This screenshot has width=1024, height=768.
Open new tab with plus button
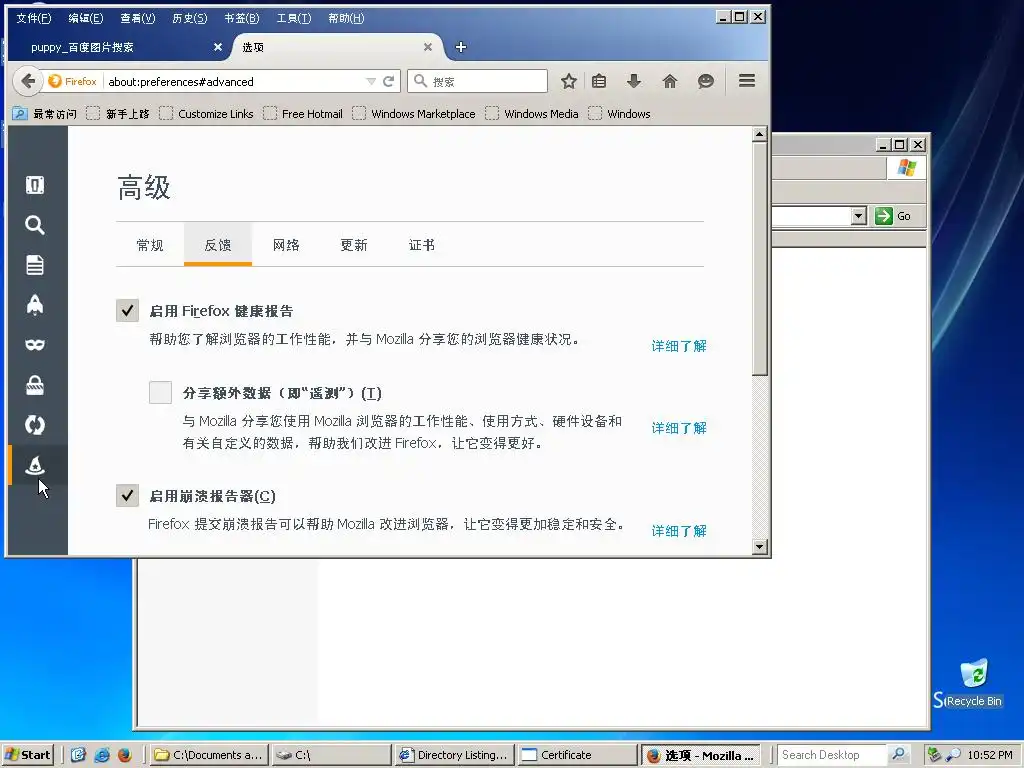pos(461,47)
